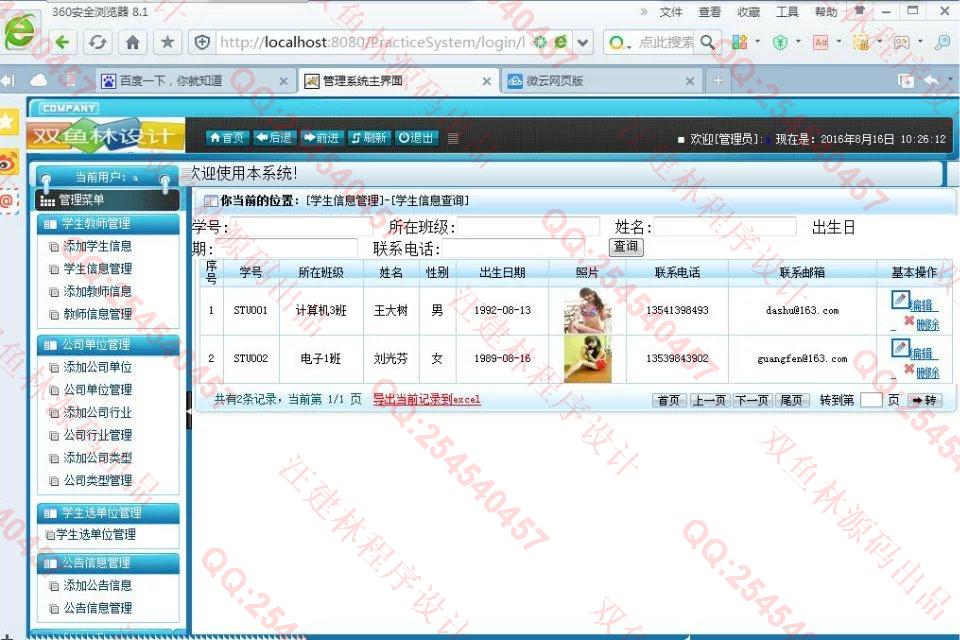Click the photo thumbnail of 王大树
Viewport: 960px width, 640px height.
click(x=587, y=311)
